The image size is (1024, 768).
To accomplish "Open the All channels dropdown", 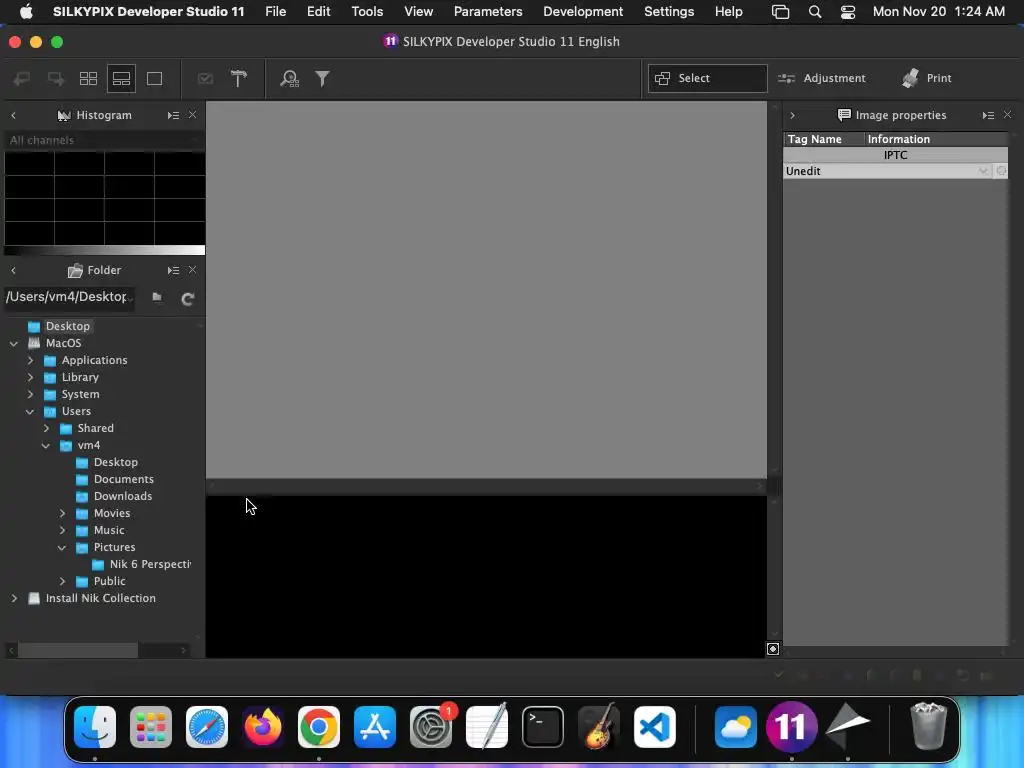I will point(104,140).
